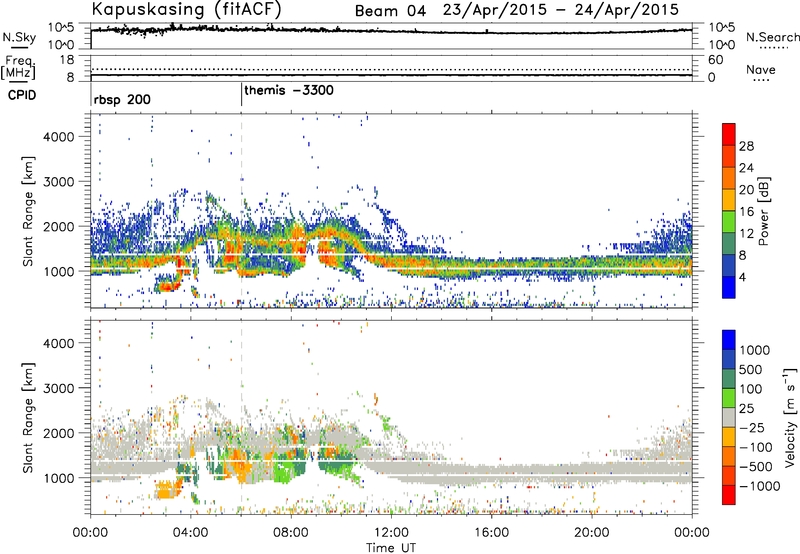This screenshot has width=800, height=554.
Task: Click the 'Freq. [MHz]' axis label
Action: point(20,68)
